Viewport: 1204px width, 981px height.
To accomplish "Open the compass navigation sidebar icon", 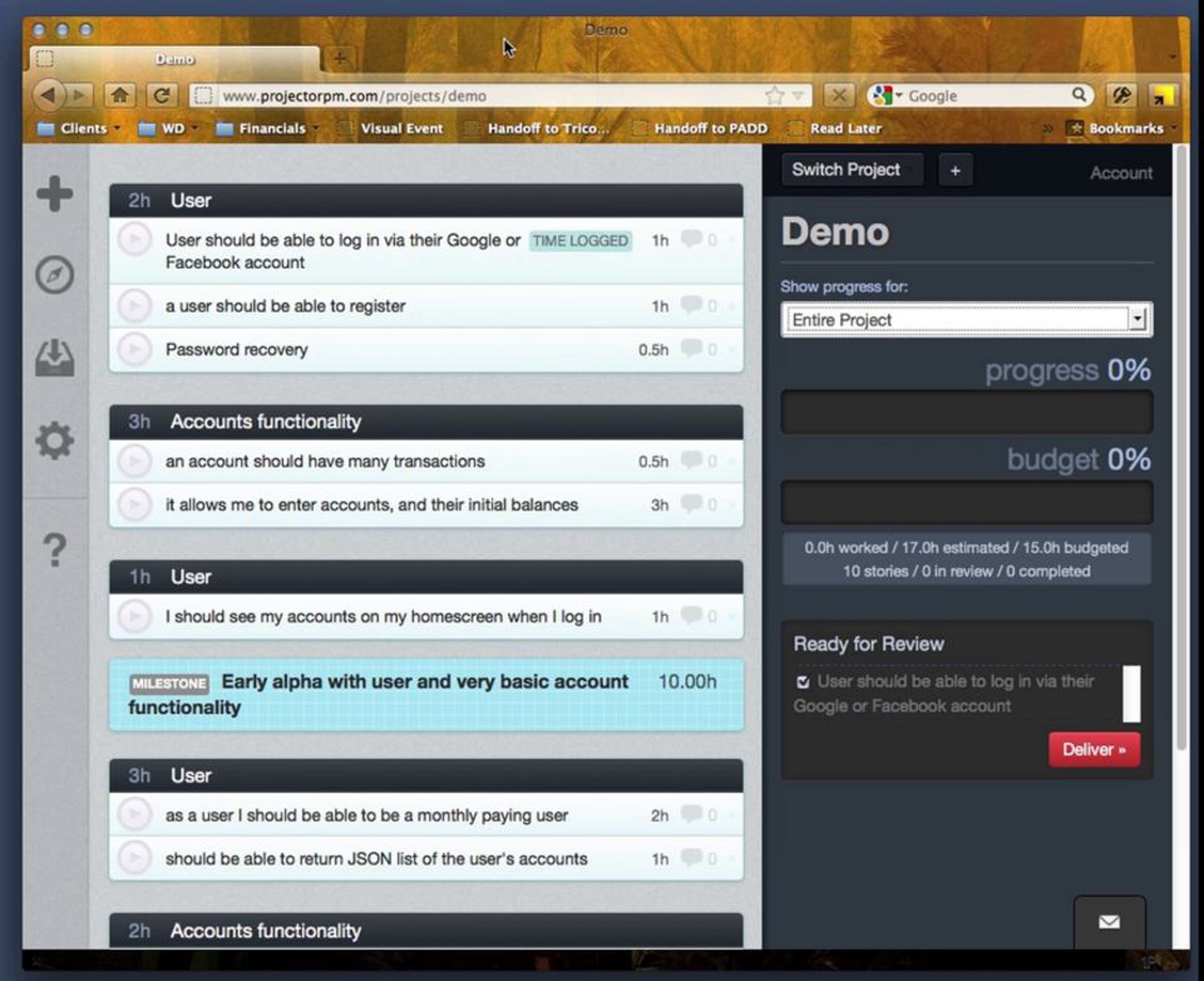I will pyautogui.click(x=55, y=275).
